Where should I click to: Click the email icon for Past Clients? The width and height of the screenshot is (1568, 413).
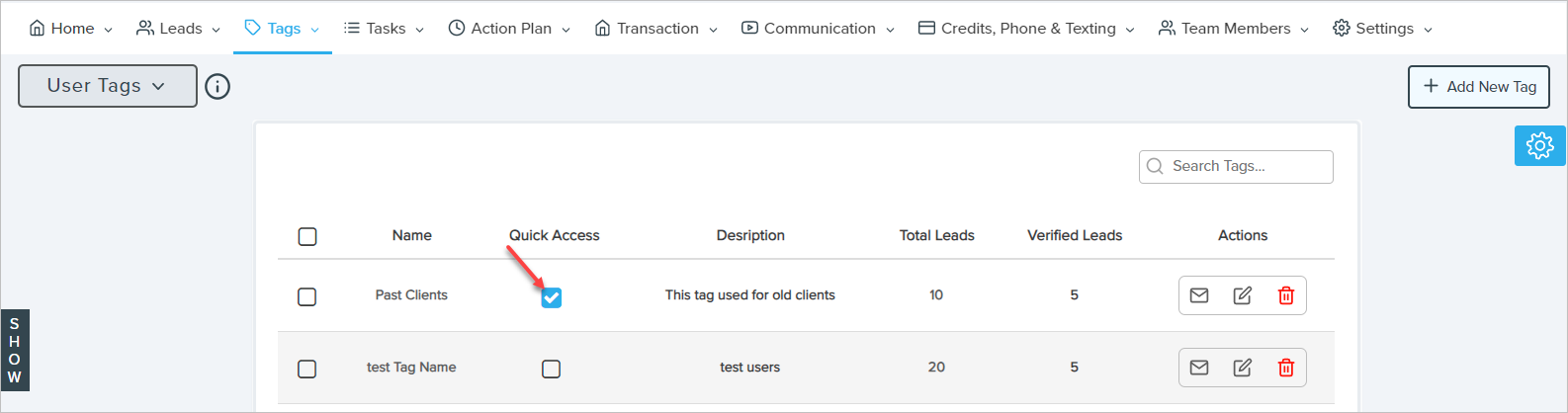click(1199, 295)
